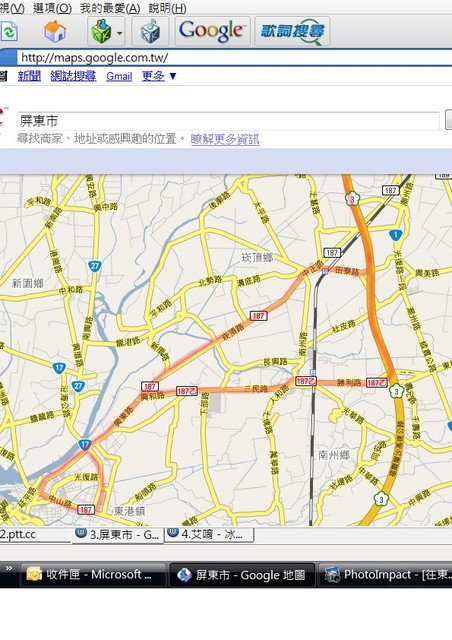Switch to the 4.艾嘀 browser tab
The width and height of the screenshot is (452, 640).
[209, 535]
